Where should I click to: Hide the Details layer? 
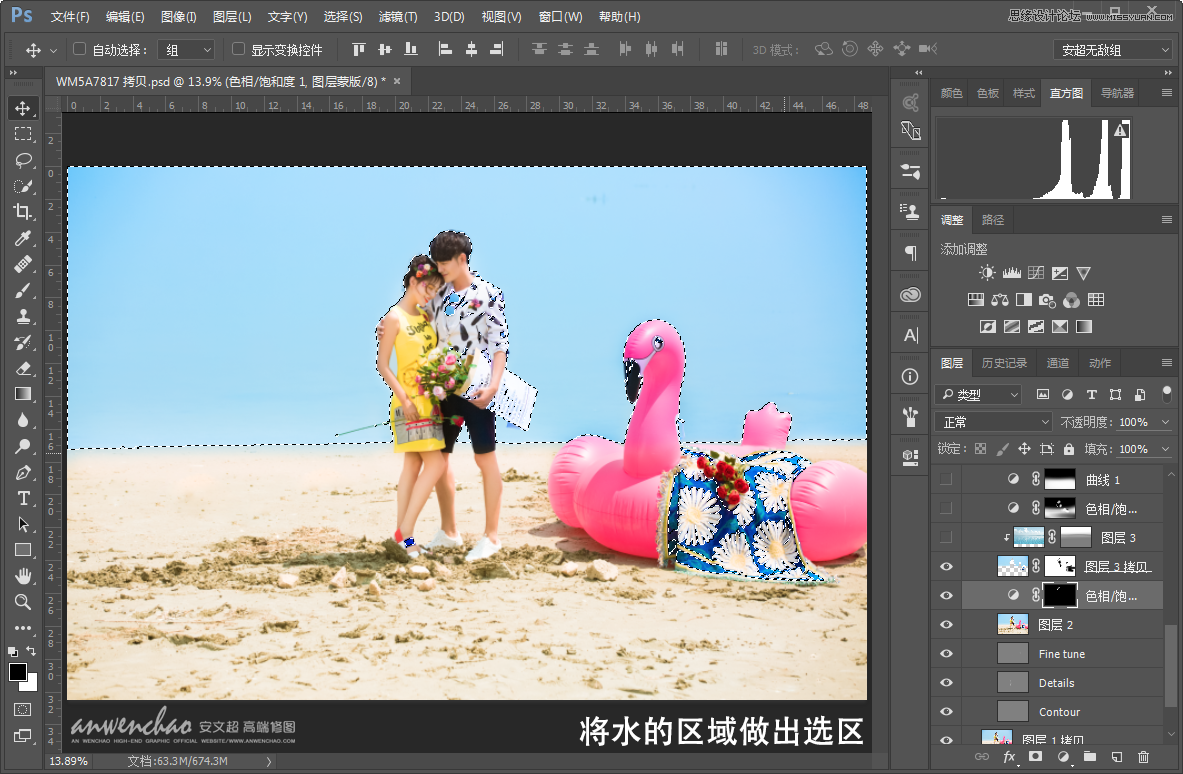946,683
